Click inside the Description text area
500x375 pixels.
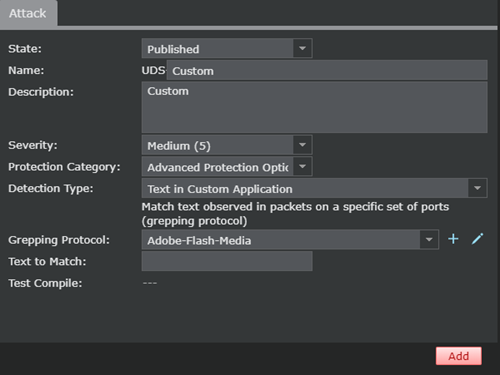[314, 107]
